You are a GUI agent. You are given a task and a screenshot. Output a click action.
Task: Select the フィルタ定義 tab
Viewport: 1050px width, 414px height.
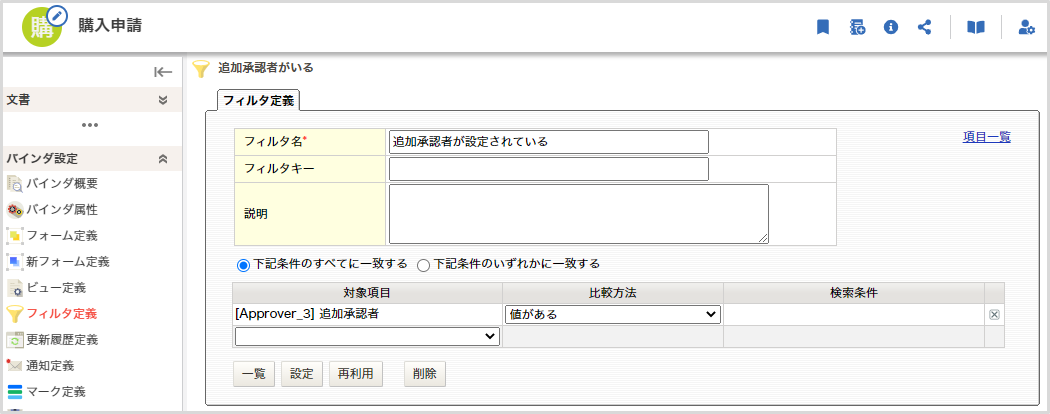coord(259,100)
